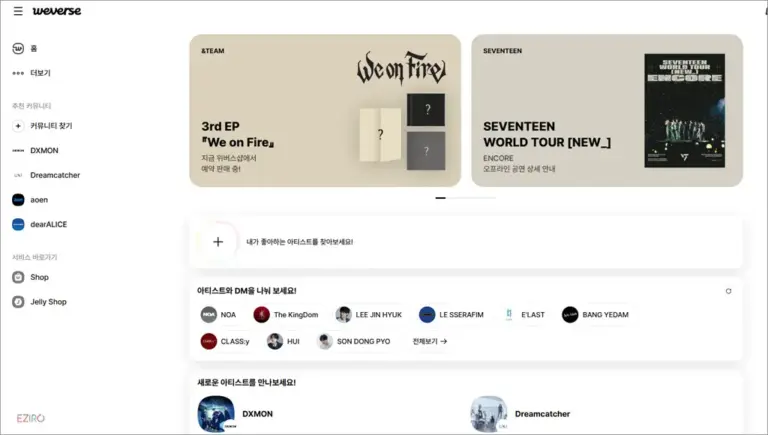Open the Jelly Shop icon
The width and height of the screenshot is (768, 435).
point(18,302)
